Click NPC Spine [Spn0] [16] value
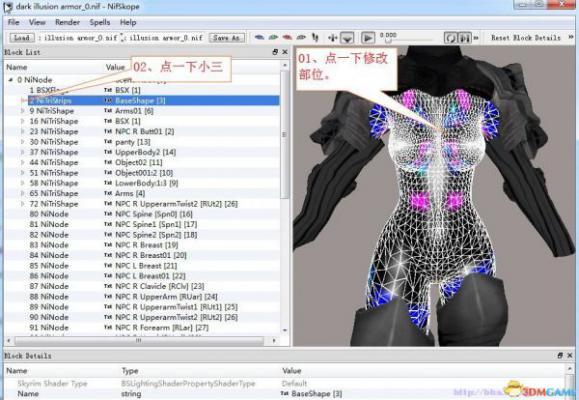This screenshot has width=579, height=400. 154,214
